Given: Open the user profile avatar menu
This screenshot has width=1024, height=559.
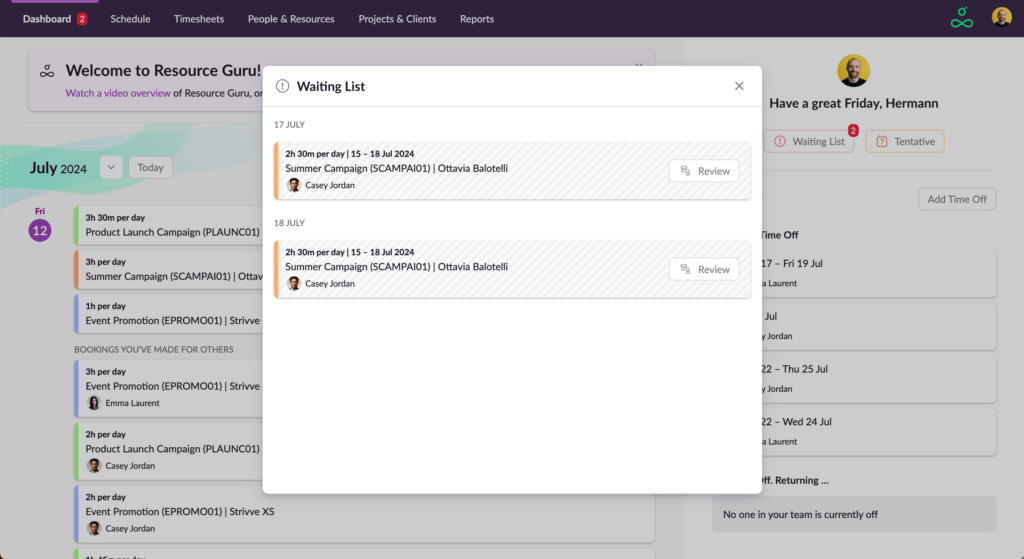Looking at the screenshot, I should 1001,17.
